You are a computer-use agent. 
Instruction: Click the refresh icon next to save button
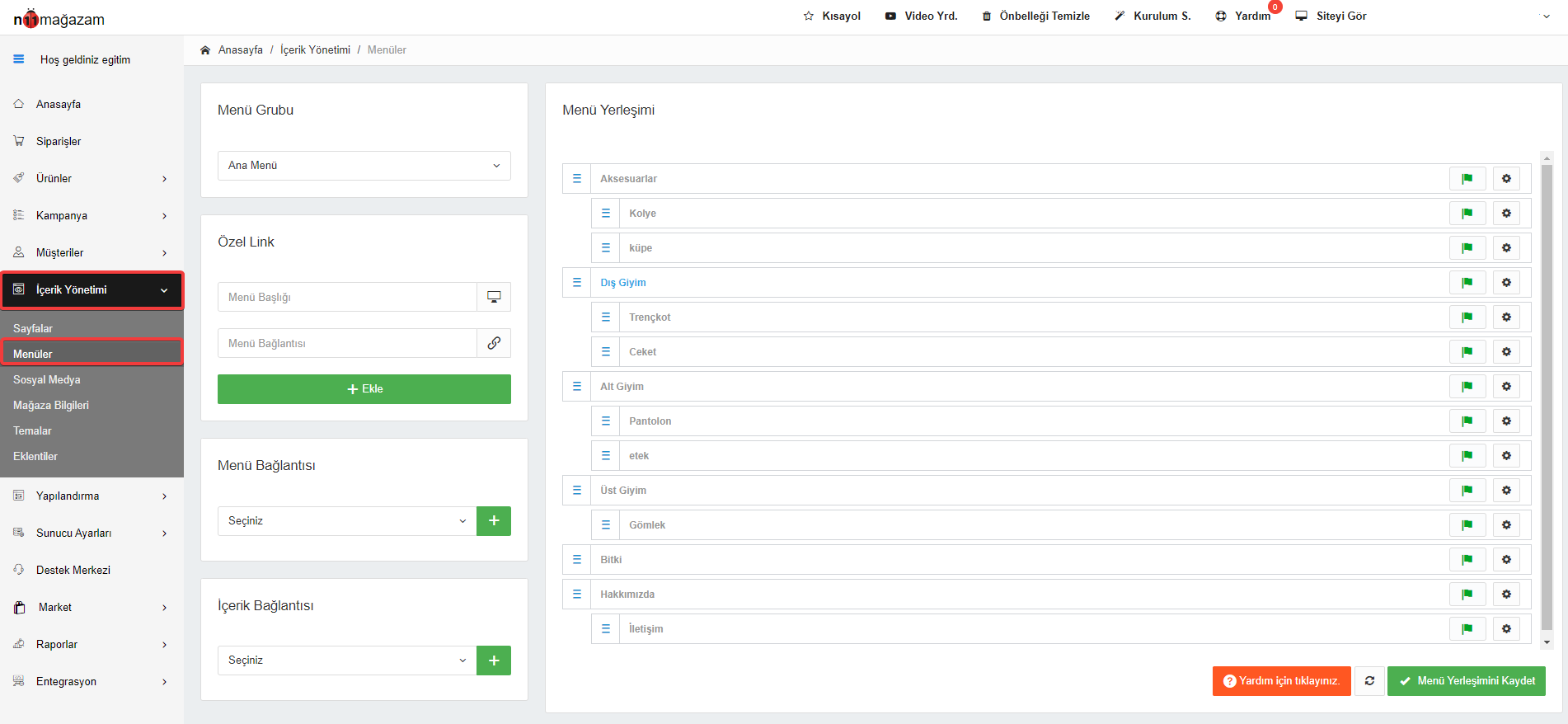tap(1369, 681)
